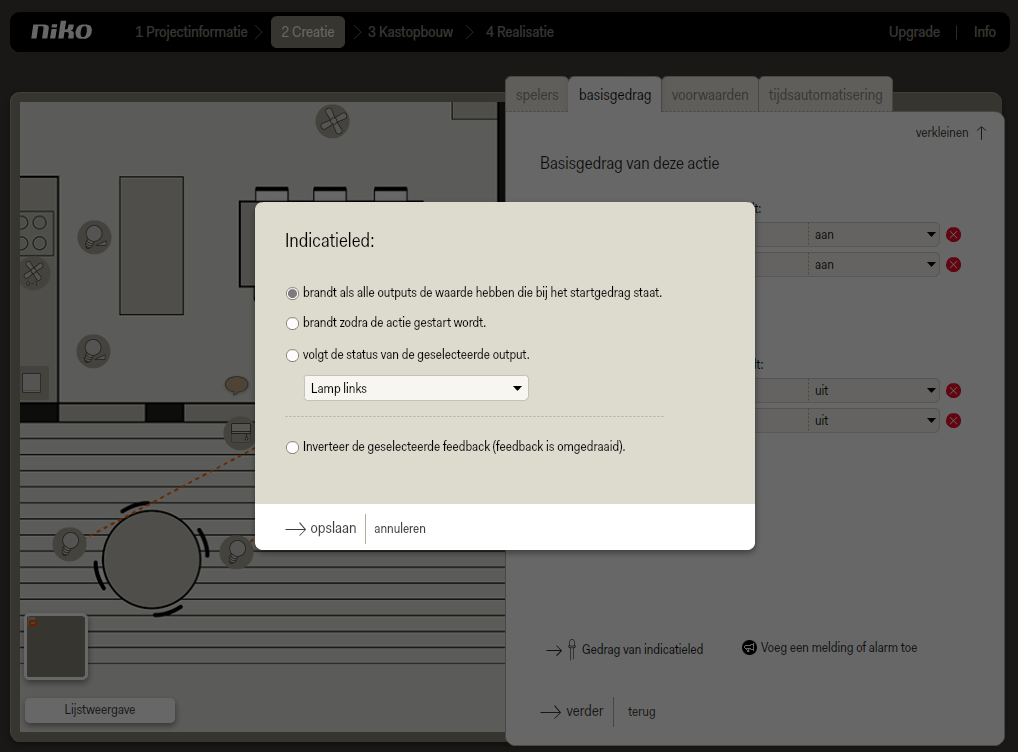Select the ceiling fan icon at top of floor plan

click(x=332, y=121)
